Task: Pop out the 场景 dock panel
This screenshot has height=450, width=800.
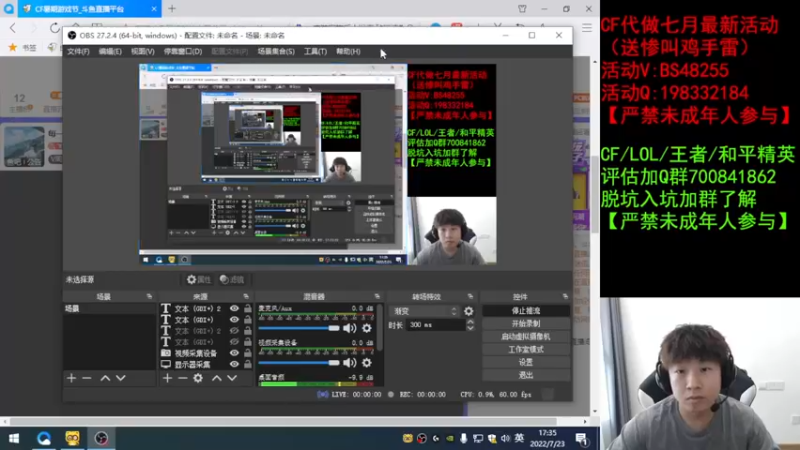Action: (x=149, y=296)
